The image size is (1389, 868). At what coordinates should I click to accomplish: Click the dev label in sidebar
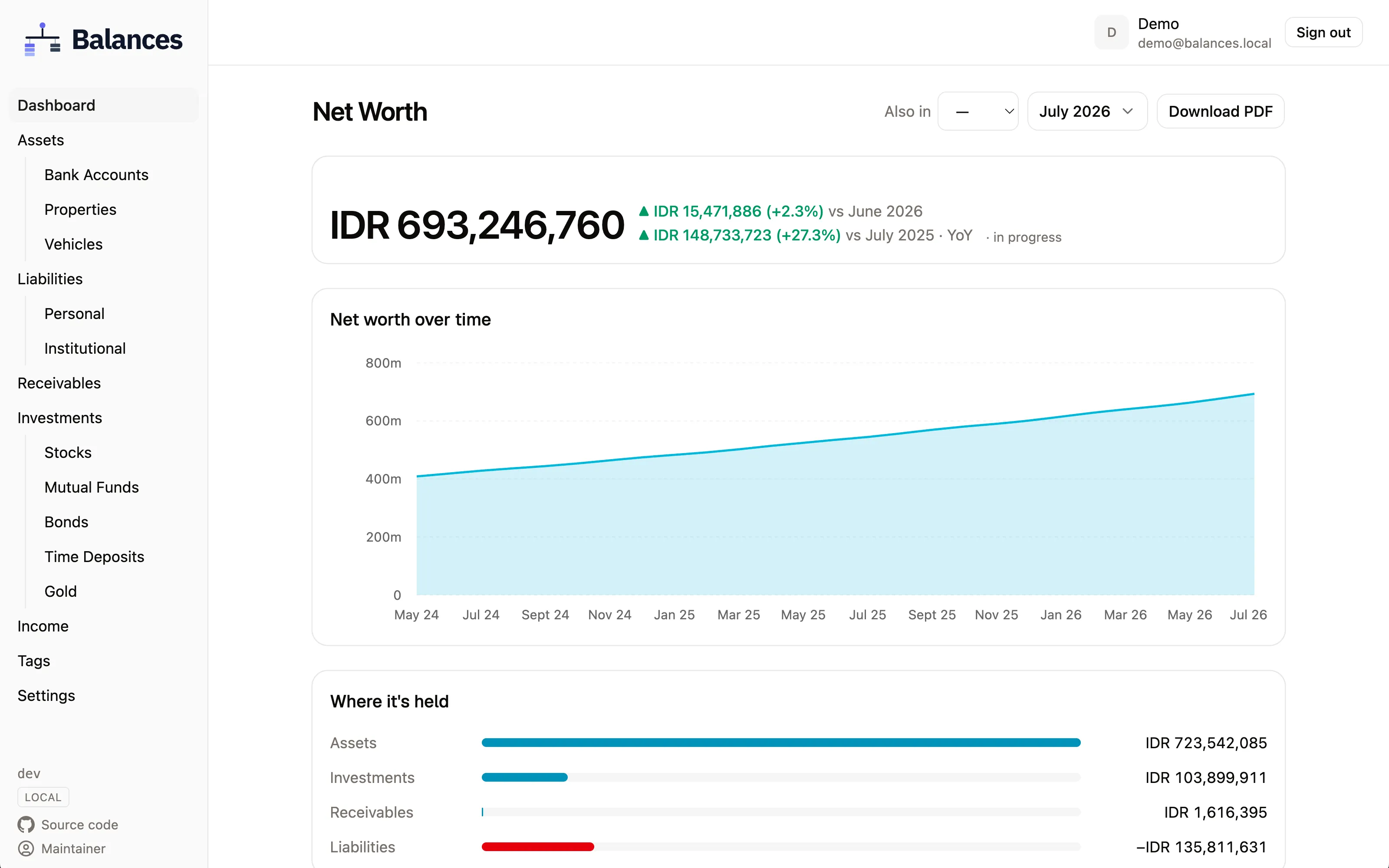(x=29, y=773)
